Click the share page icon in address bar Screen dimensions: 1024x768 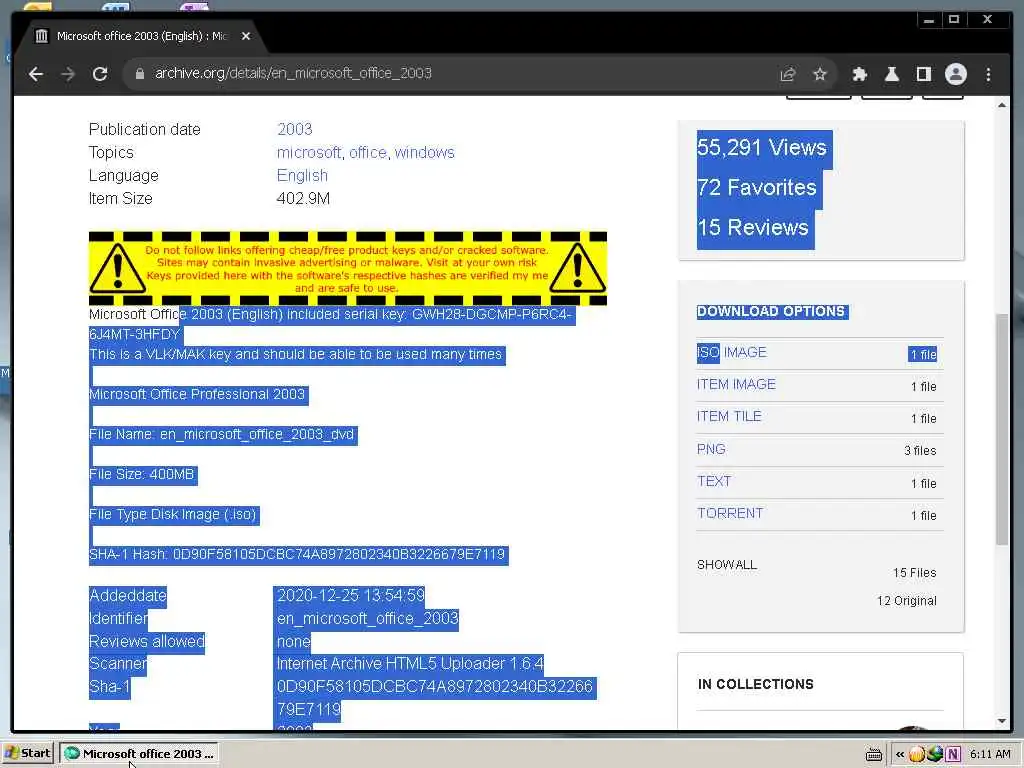[x=788, y=74]
